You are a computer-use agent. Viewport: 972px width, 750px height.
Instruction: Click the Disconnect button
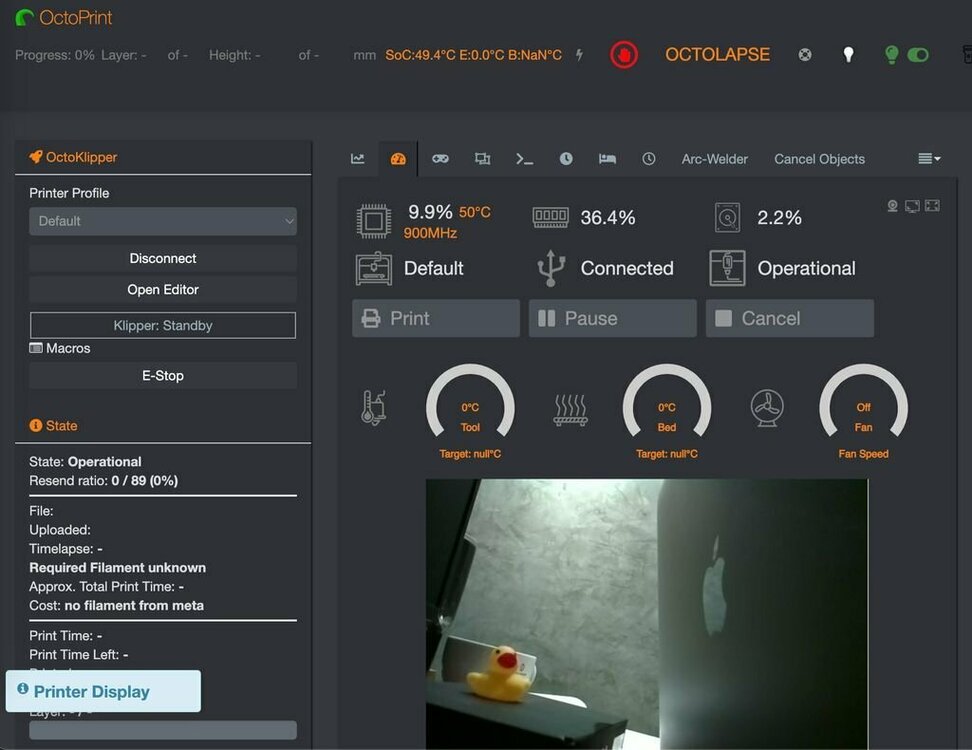(162, 258)
